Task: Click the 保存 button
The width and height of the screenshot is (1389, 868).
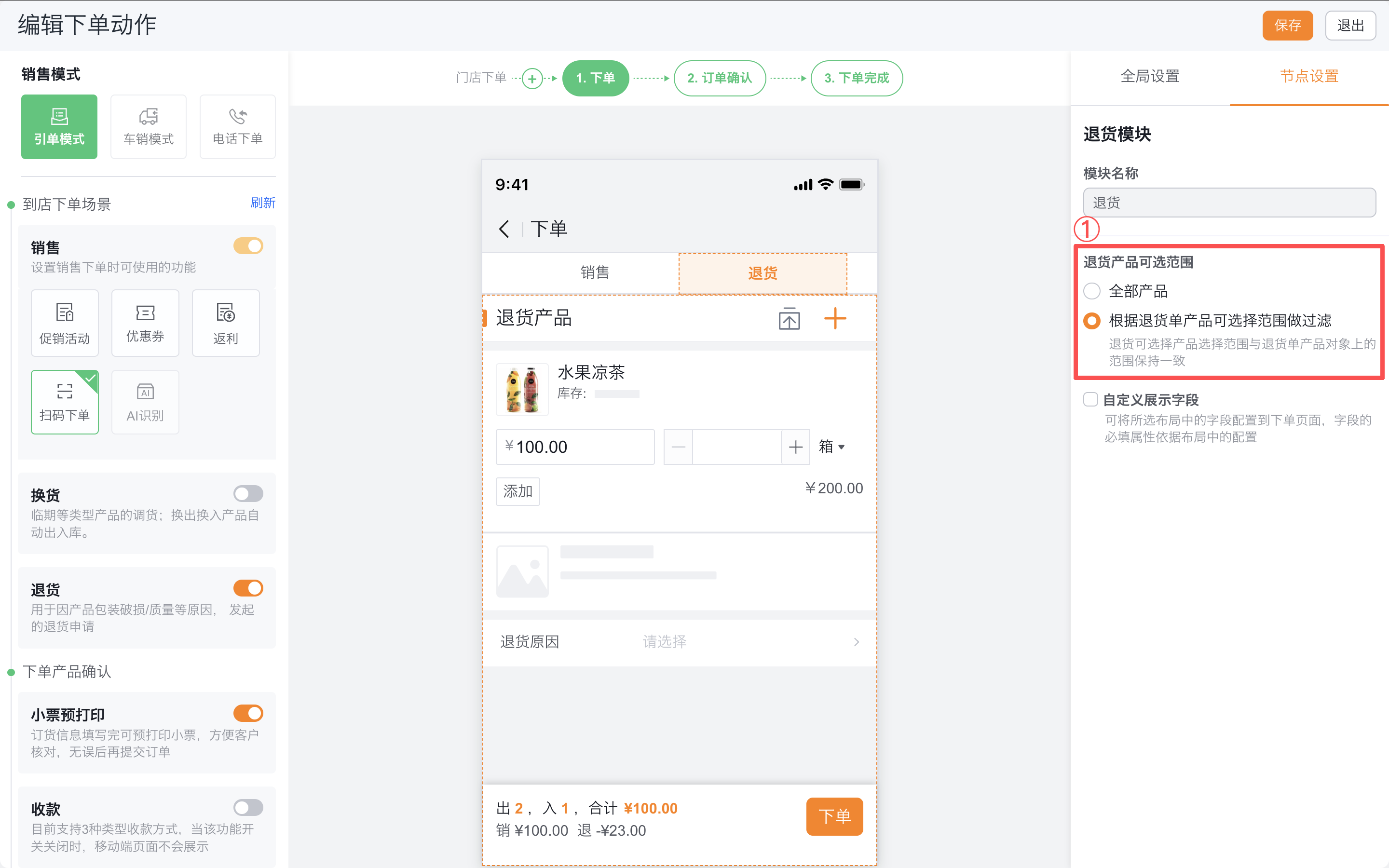Action: click(1287, 25)
